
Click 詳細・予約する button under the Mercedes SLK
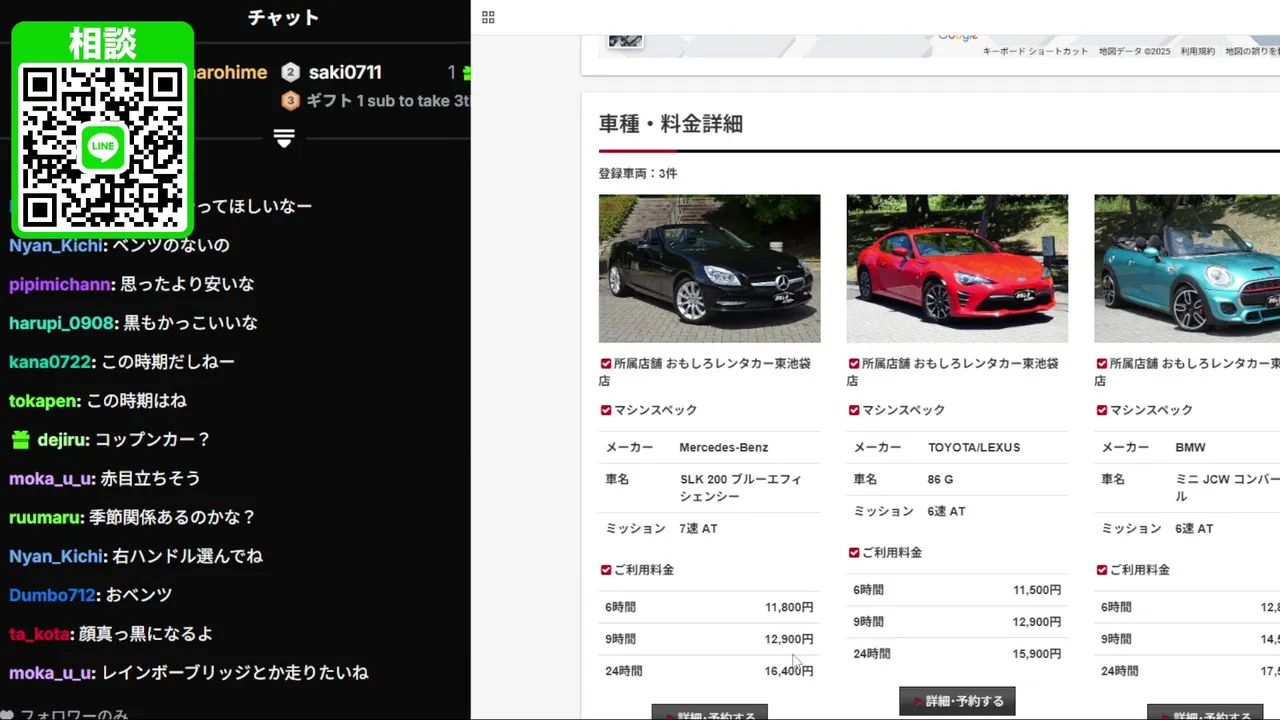pyautogui.click(x=710, y=713)
